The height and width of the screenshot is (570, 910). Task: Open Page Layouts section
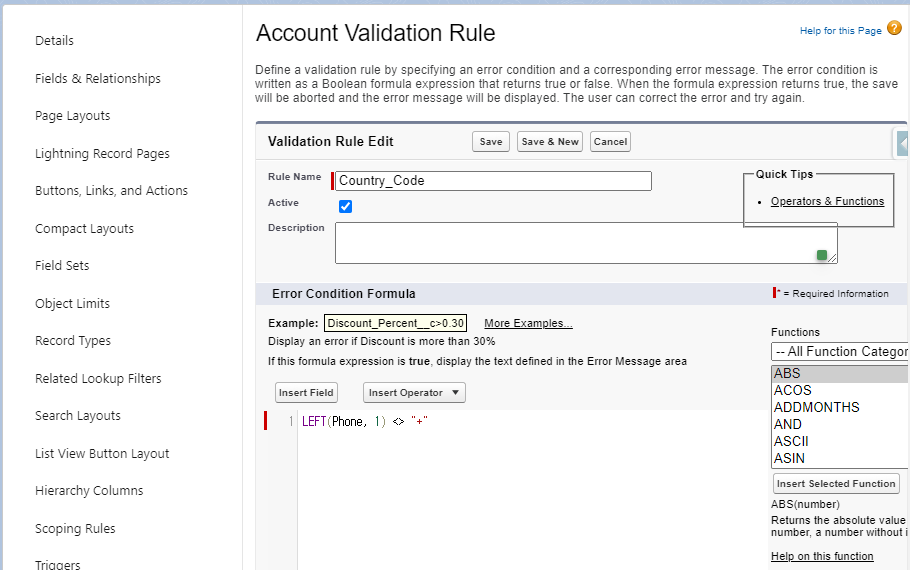point(73,116)
